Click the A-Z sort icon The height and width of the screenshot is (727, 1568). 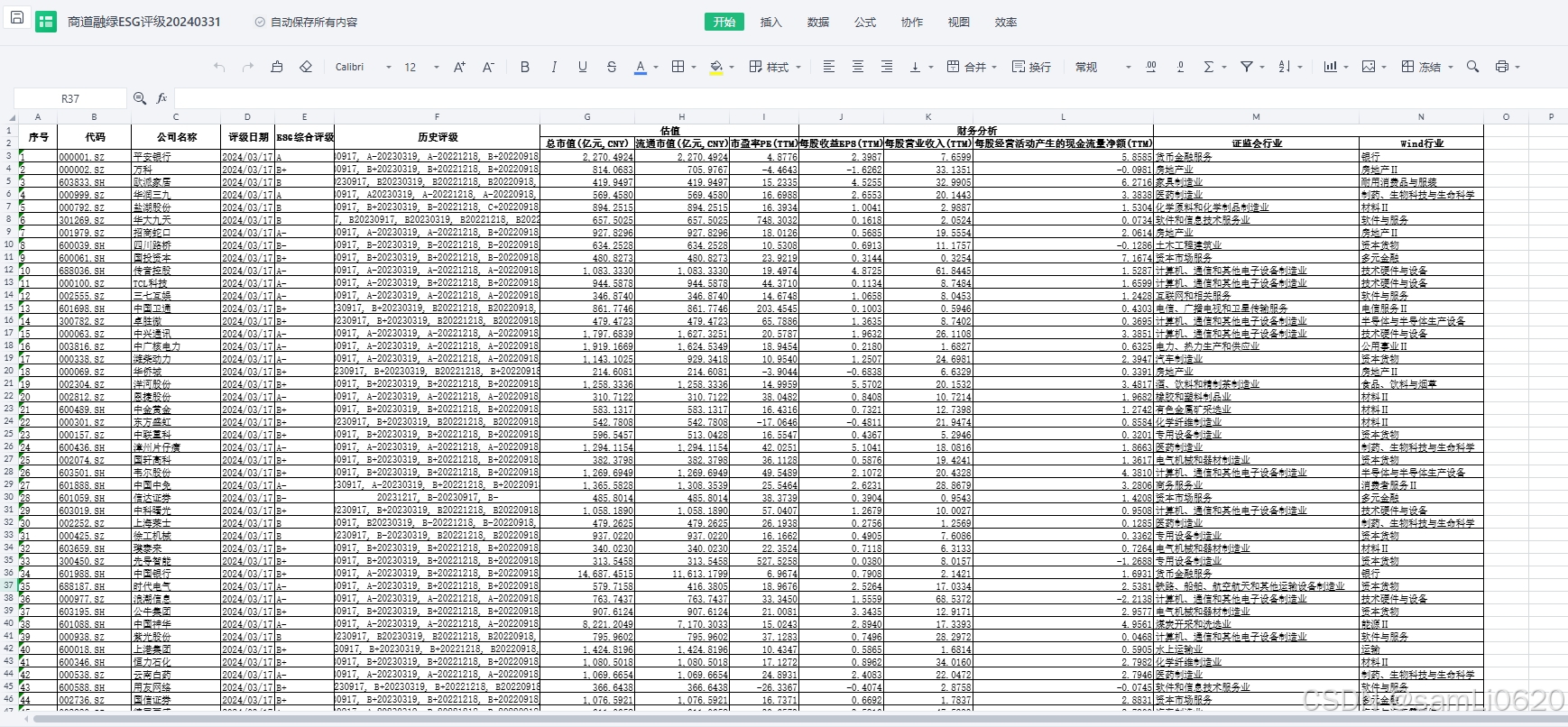tap(1284, 67)
